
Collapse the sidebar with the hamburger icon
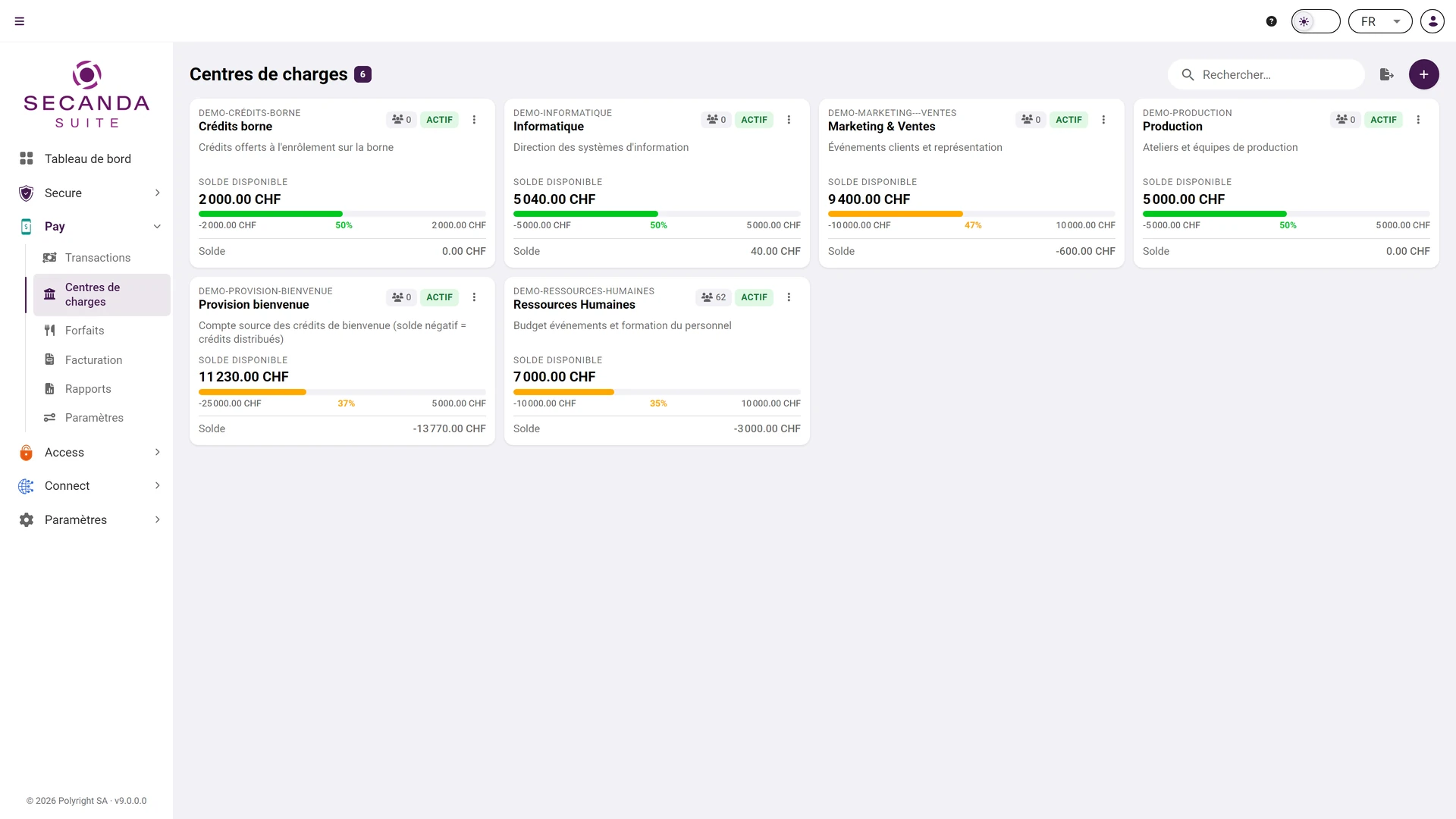coord(20,21)
